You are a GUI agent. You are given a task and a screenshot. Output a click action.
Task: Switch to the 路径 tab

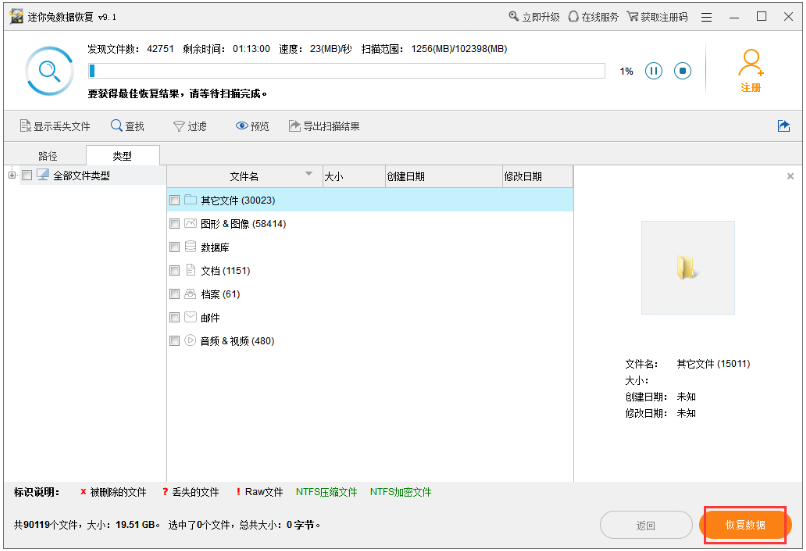48,156
